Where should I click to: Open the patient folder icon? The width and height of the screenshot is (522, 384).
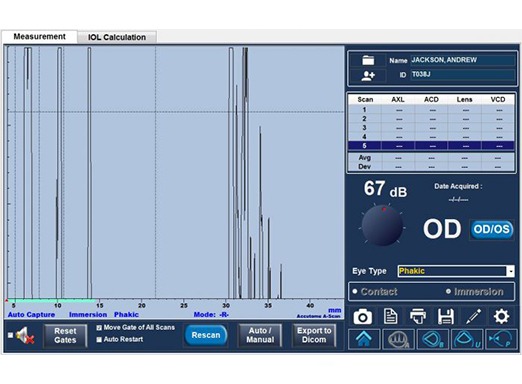click(x=368, y=60)
